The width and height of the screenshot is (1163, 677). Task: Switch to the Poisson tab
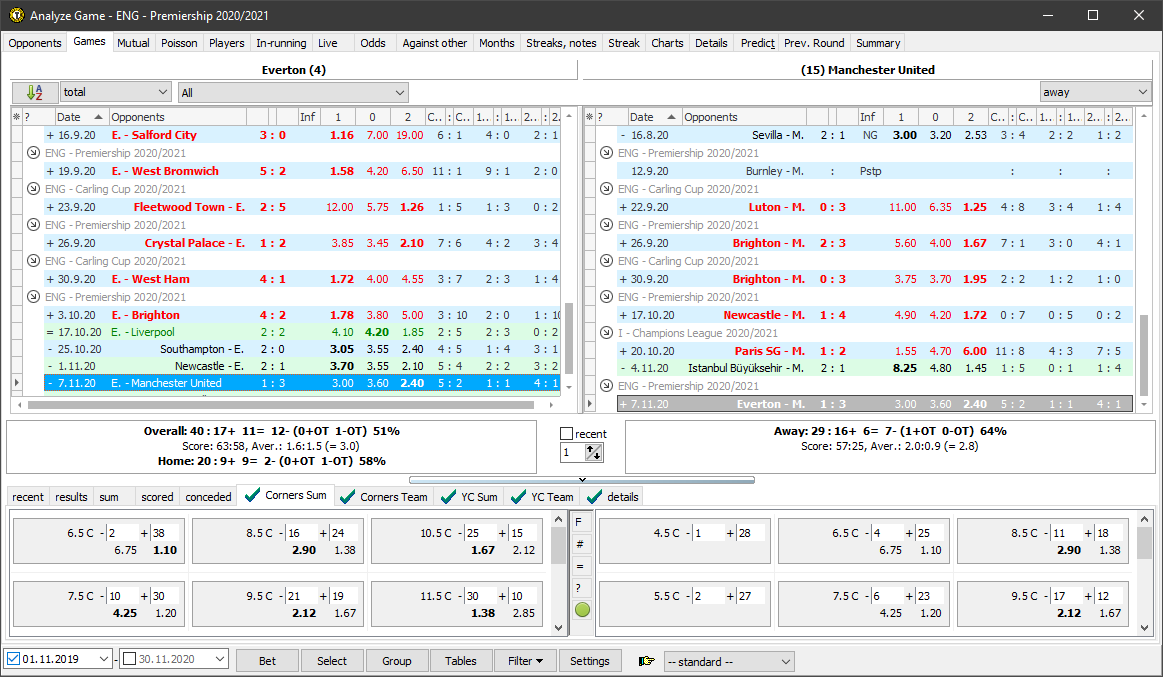click(179, 43)
